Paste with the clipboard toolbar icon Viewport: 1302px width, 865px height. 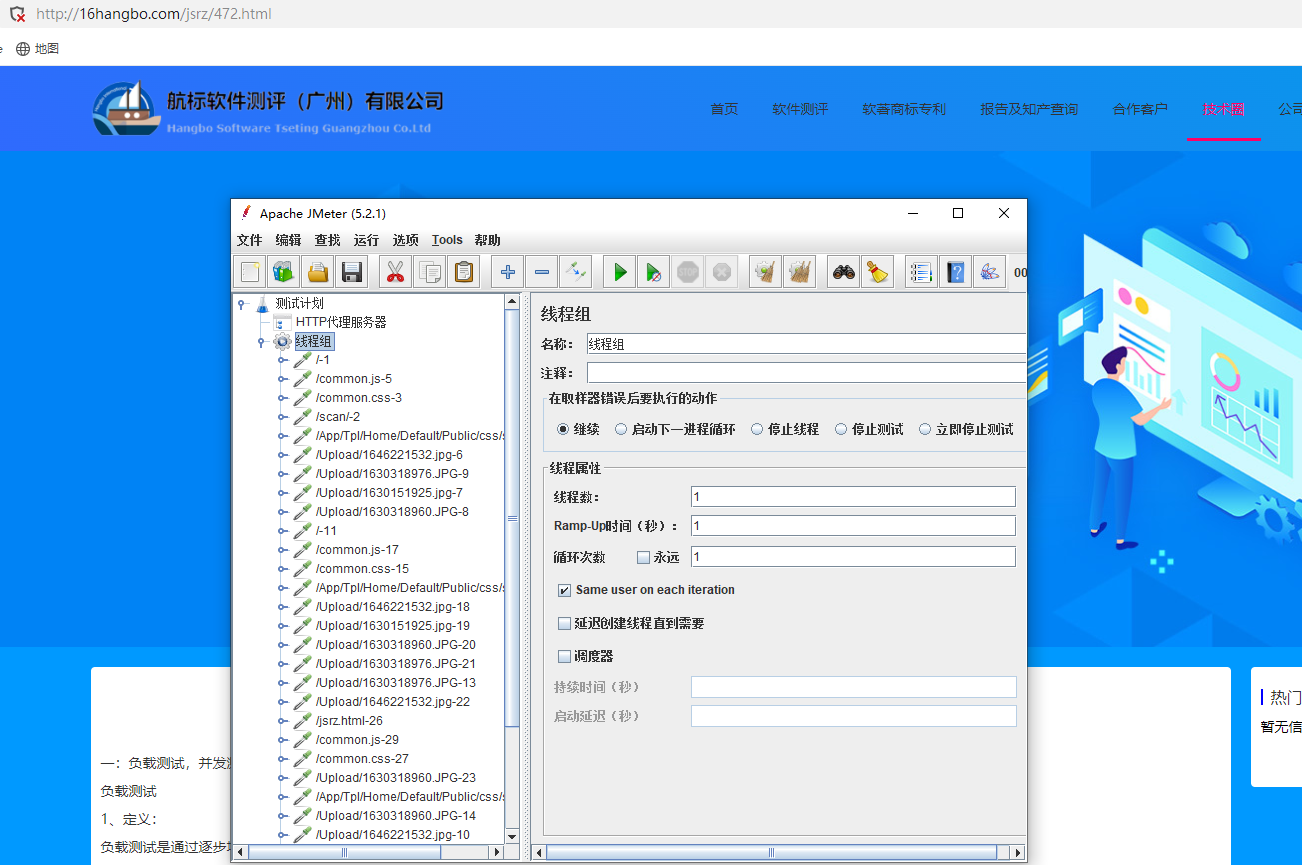pos(464,271)
